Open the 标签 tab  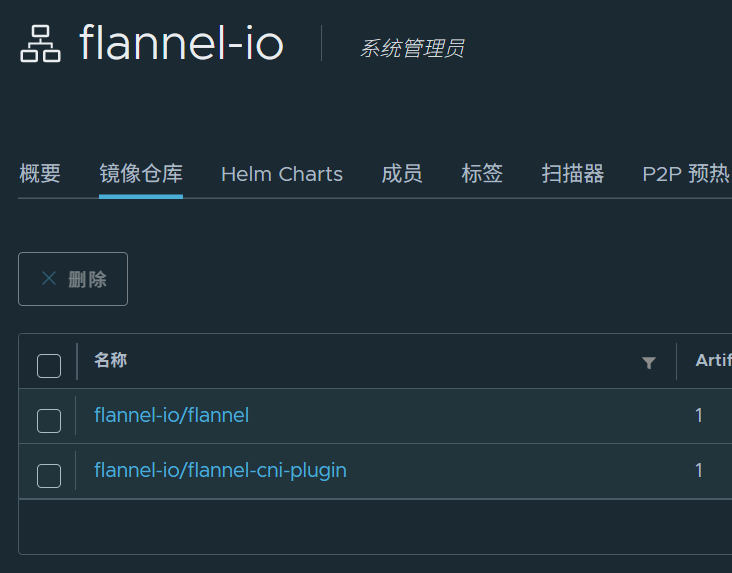pos(482,174)
